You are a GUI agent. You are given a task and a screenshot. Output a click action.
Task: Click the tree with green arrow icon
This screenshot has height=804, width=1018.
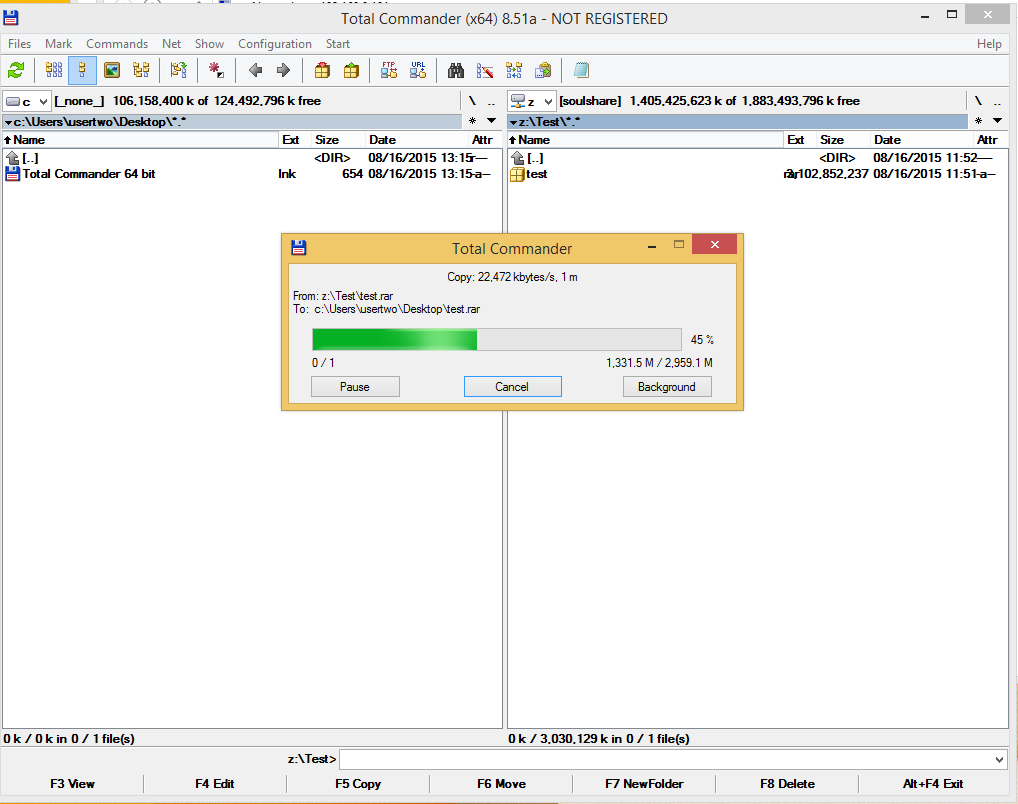pos(179,70)
